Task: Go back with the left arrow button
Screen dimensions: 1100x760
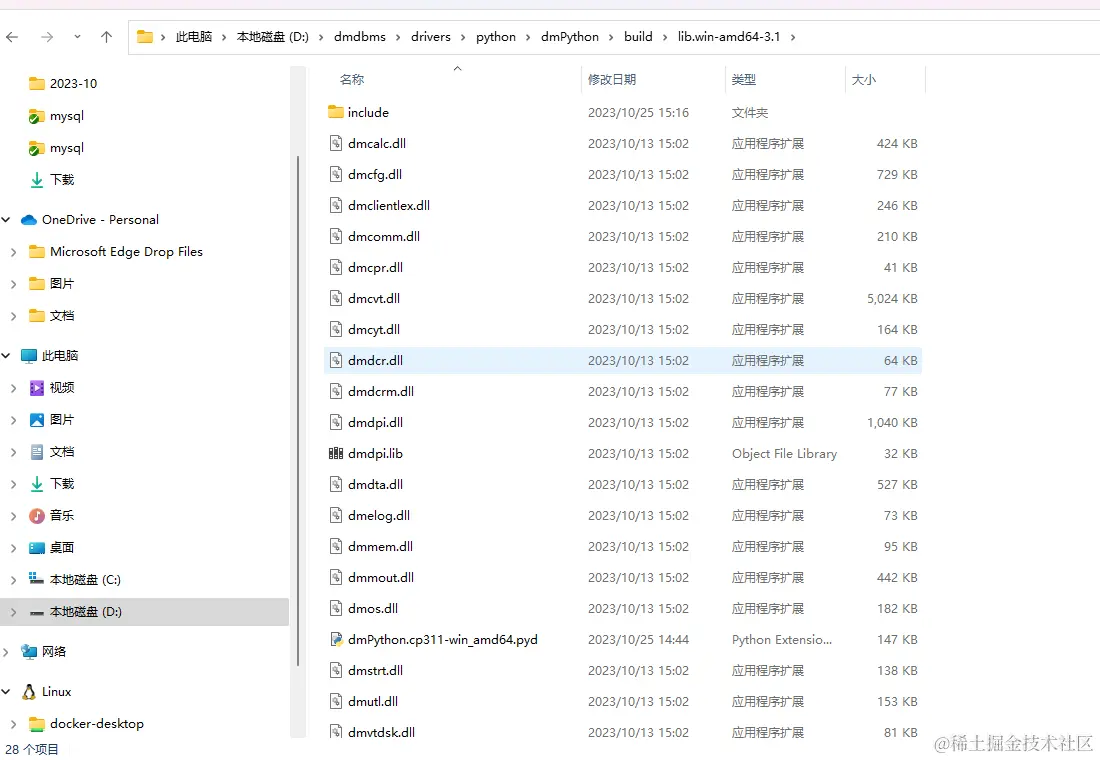Action: click(x=12, y=37)
